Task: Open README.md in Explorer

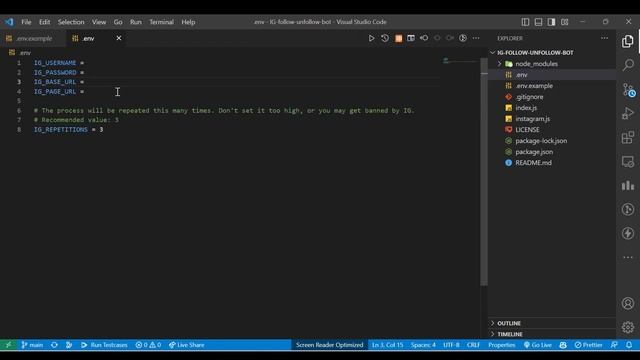Action: [x=533, y=162]
